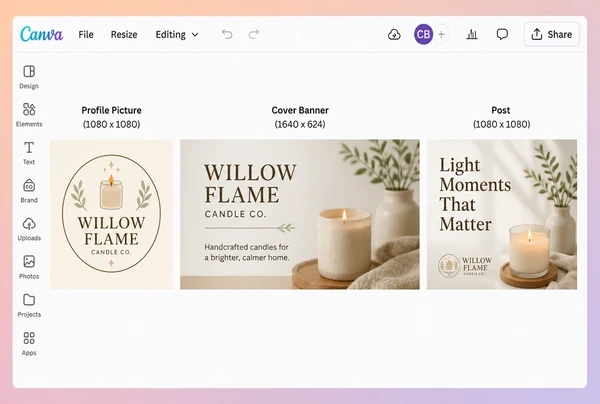Select the Profile Picture logo design

tap(111, 214)
